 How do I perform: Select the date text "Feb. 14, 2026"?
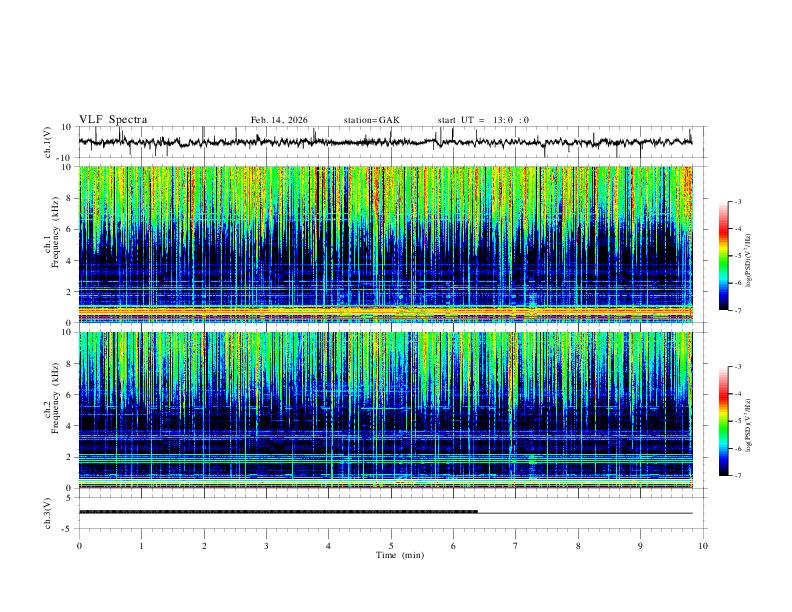click(x=279, y=120)
